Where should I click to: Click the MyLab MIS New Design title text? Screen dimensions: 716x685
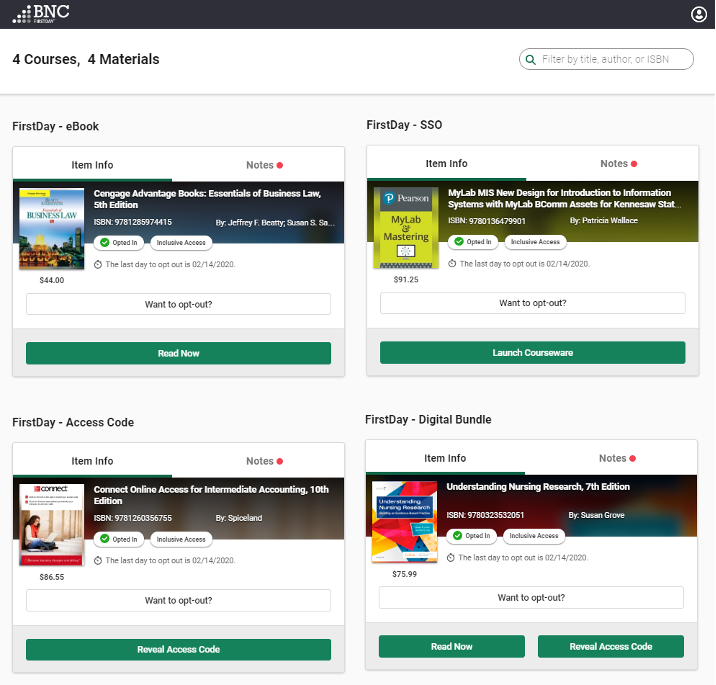coord(564,198)
